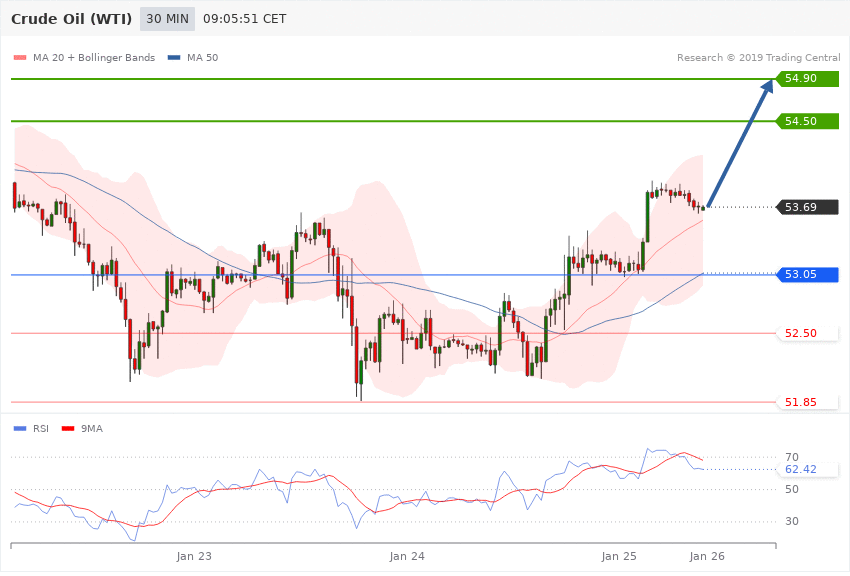Click the Jan 25 date axis label

619,556
